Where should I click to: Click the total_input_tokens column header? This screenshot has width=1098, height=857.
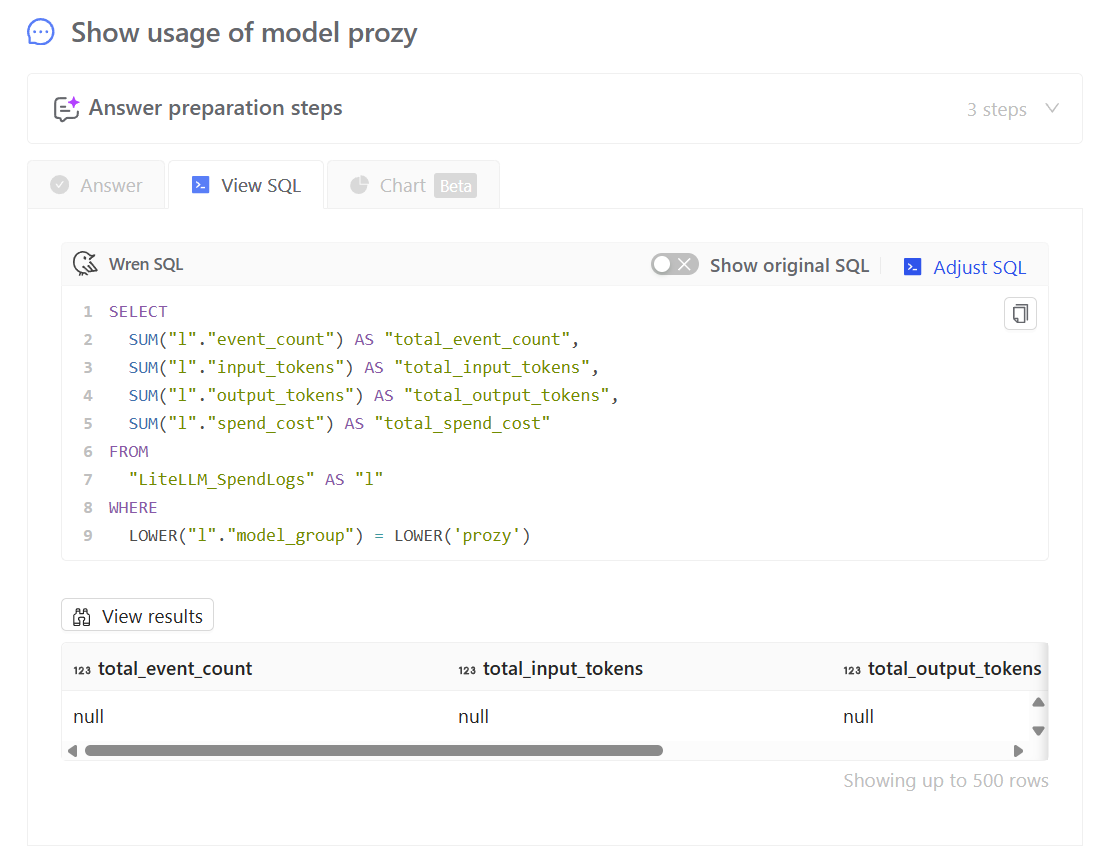(562, 668)
